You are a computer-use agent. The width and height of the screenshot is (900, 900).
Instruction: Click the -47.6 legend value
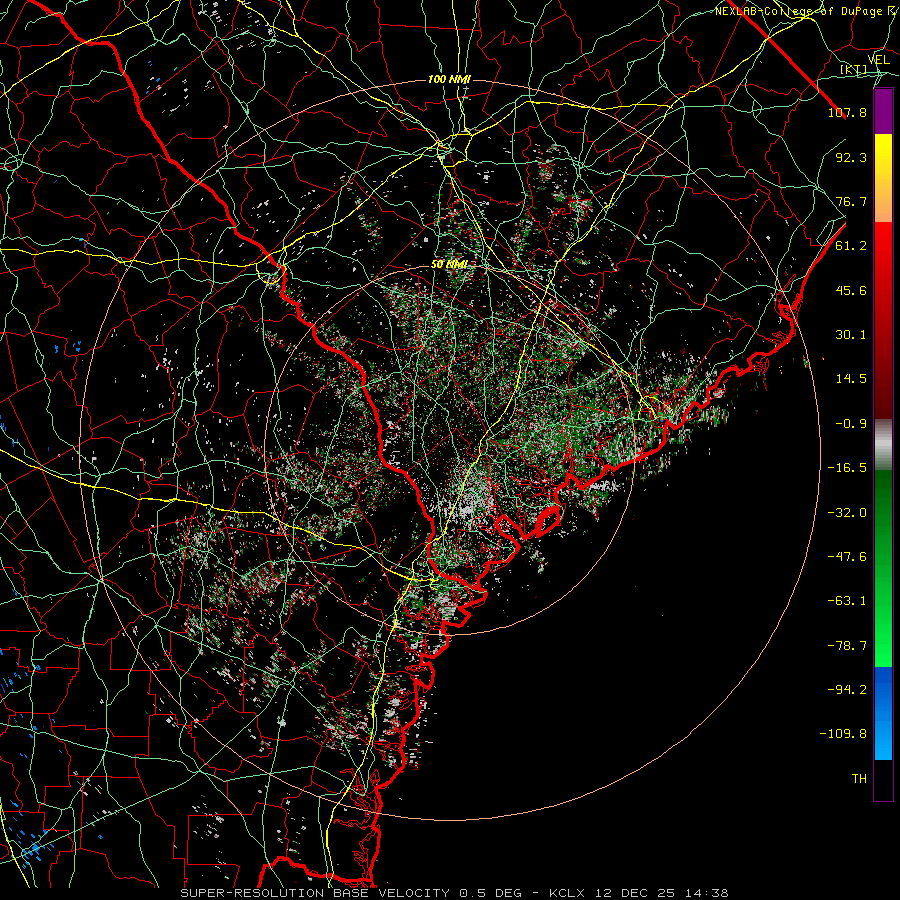[x=847, y=557]
